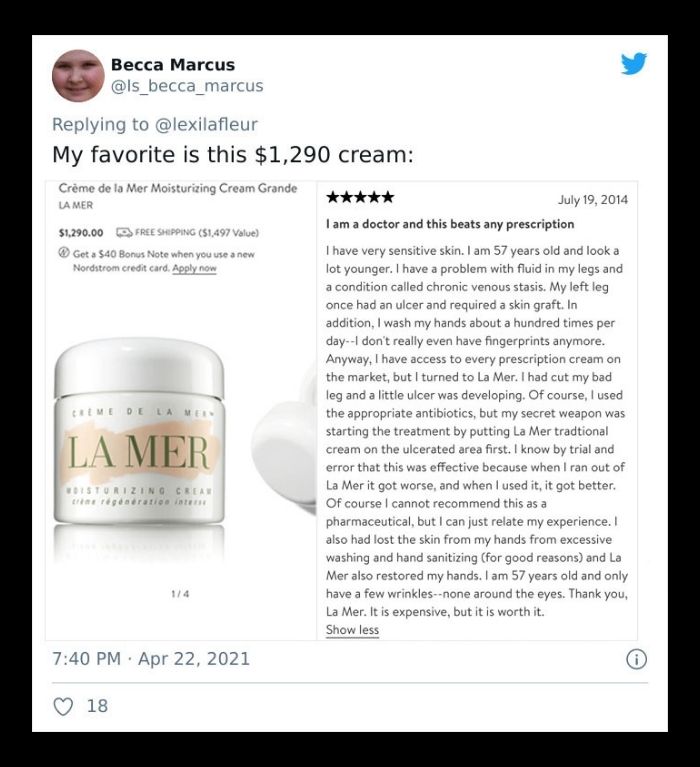The width and height of the screenshot is (700, 767).
Task: Open the @ls_becca_marcus handle
Action: pos(187,86)
